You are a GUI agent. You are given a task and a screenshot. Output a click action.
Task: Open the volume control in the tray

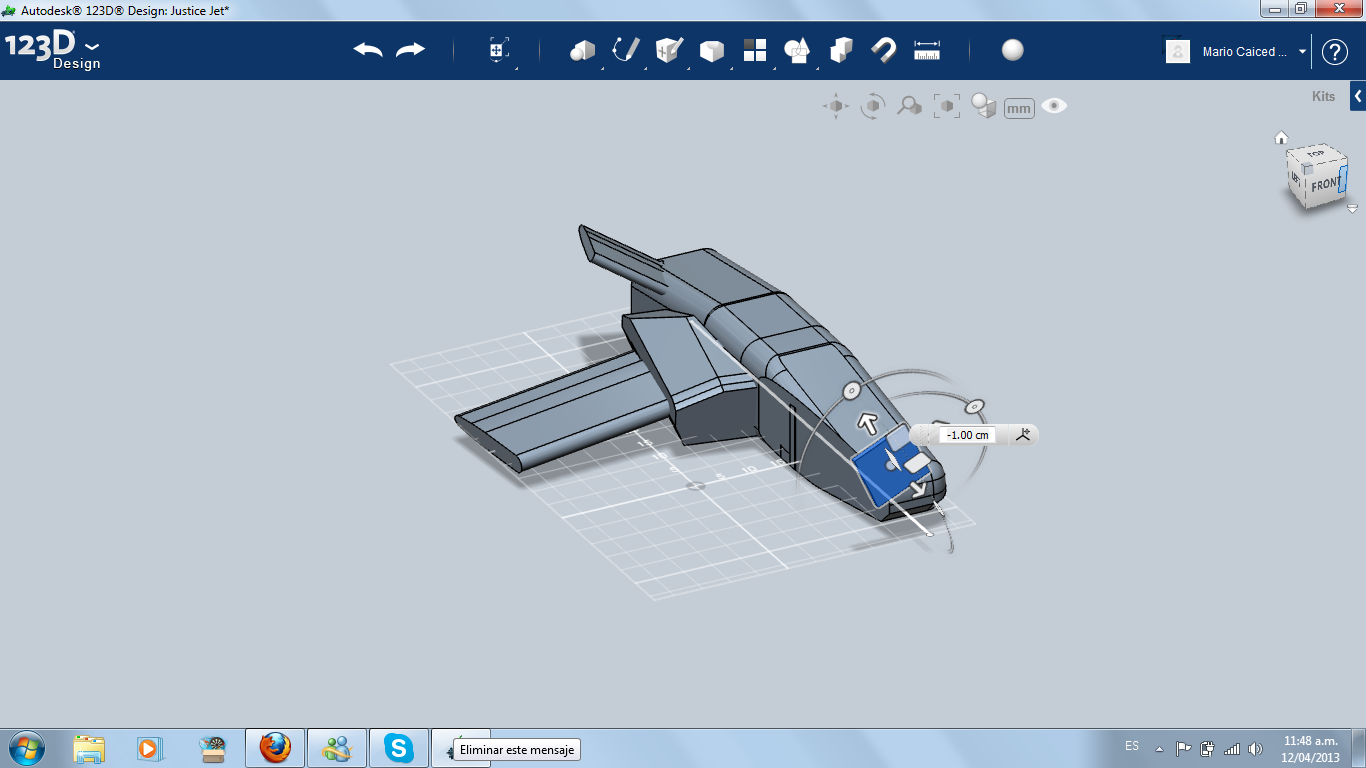point(1255,748)
